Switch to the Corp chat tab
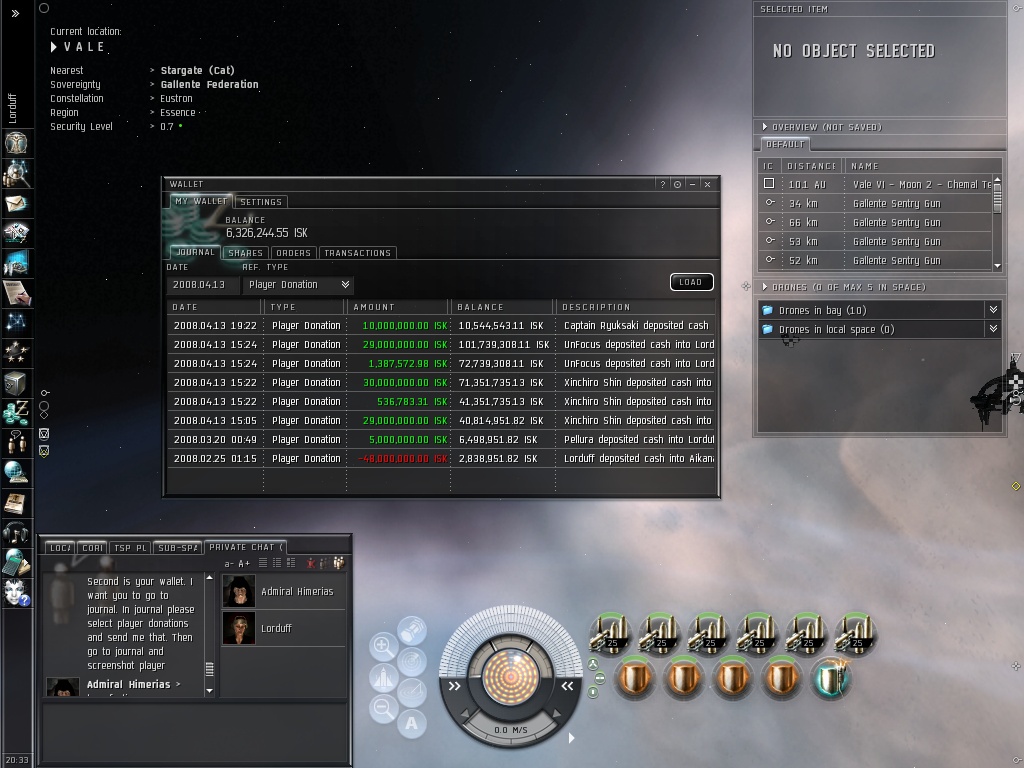Image resolution: width=1024 pixels, height=768 pixels. click(x=92, y=548)
